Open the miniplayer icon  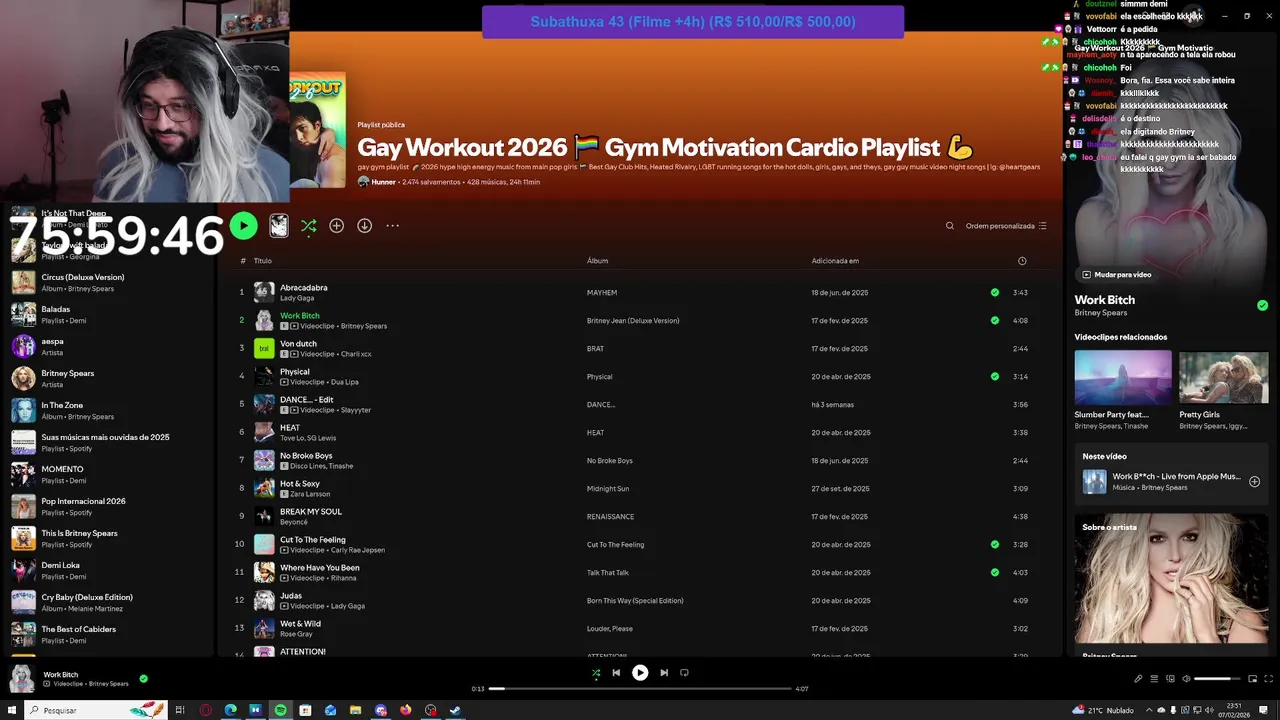tap(1252, 679)
